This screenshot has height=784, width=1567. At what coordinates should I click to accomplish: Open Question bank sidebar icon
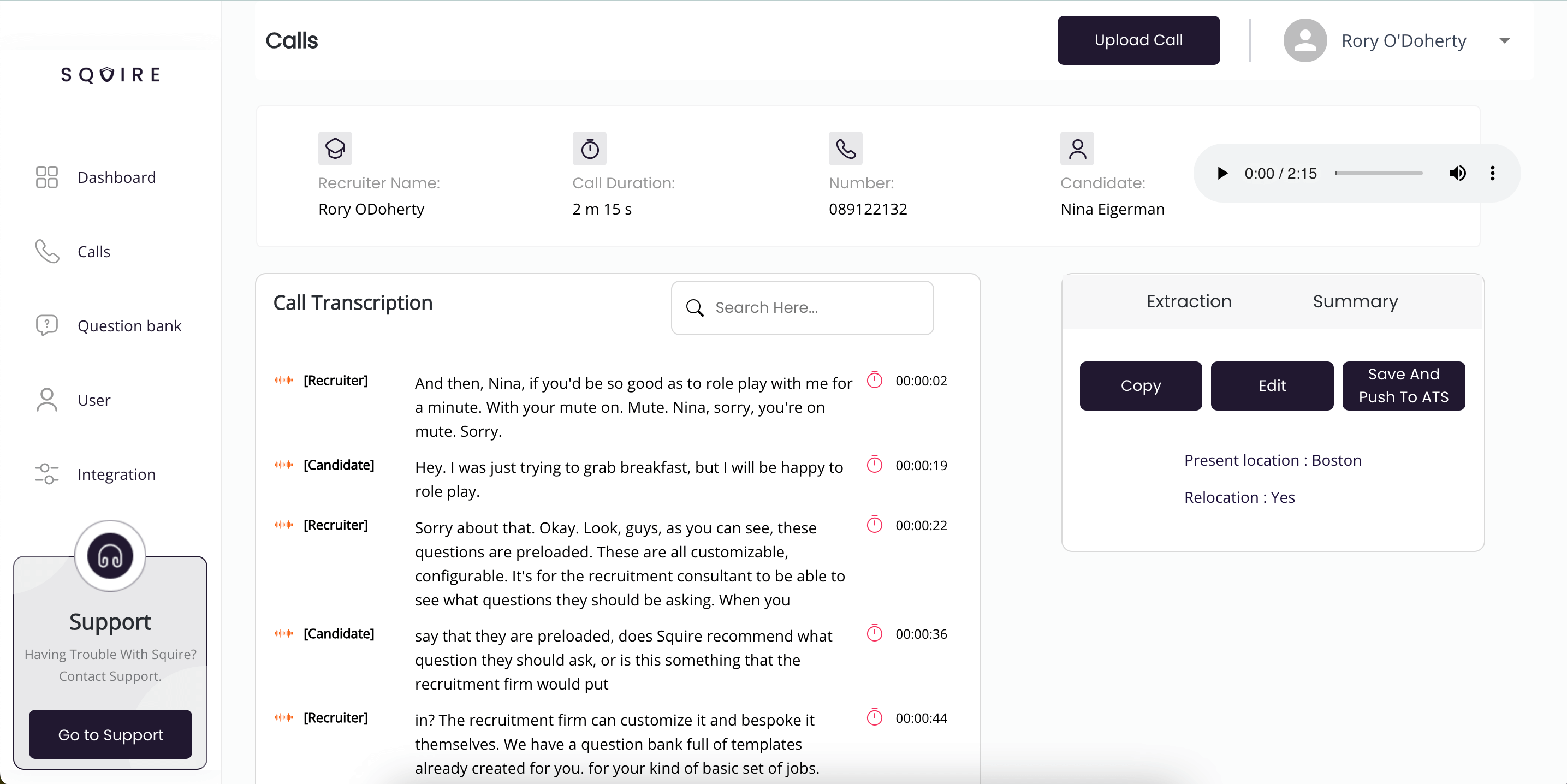pyautogui.click(x=46, y=325)
